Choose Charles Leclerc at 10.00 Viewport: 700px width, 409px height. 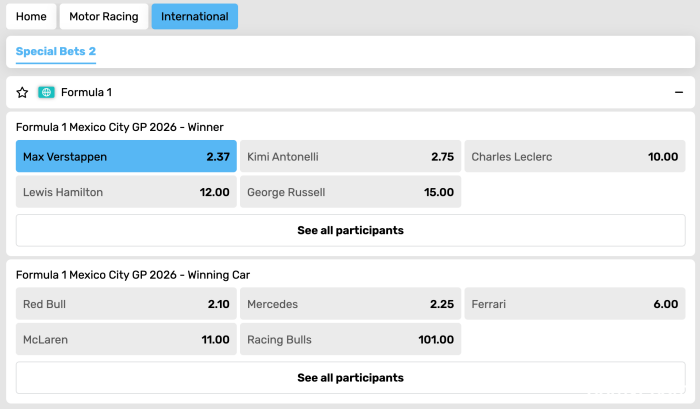pyautogui.click(x=575, y=156)
